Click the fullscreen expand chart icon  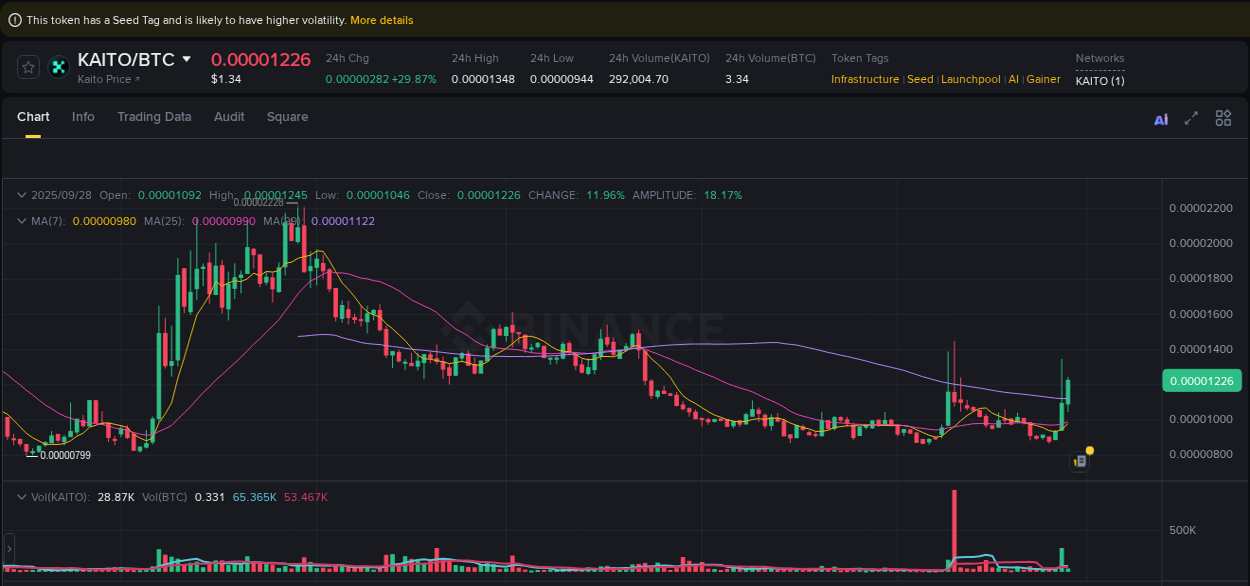(x=1191, y=118)
